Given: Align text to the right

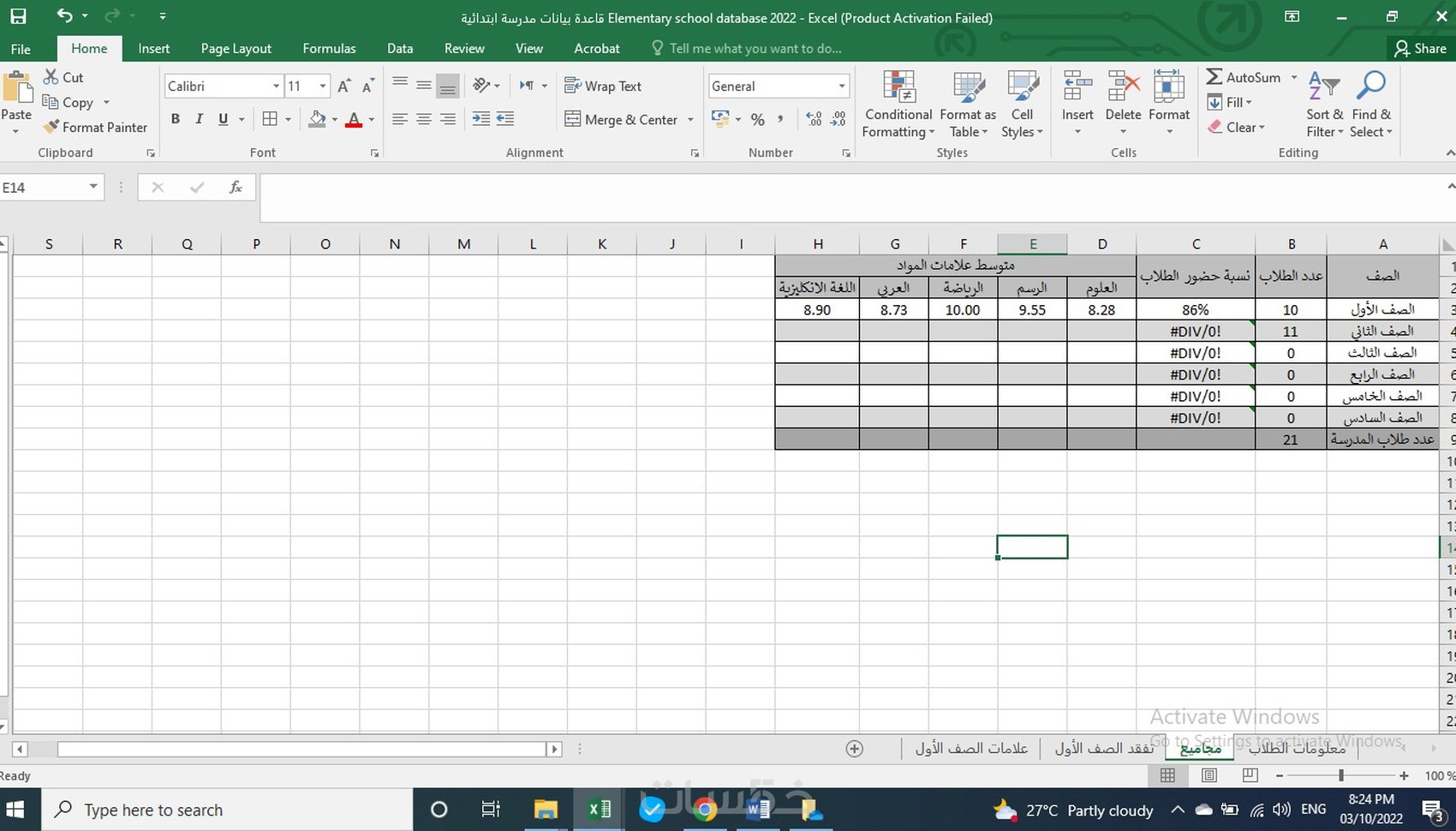Looking at the screenshot, I should coord(447,119).
